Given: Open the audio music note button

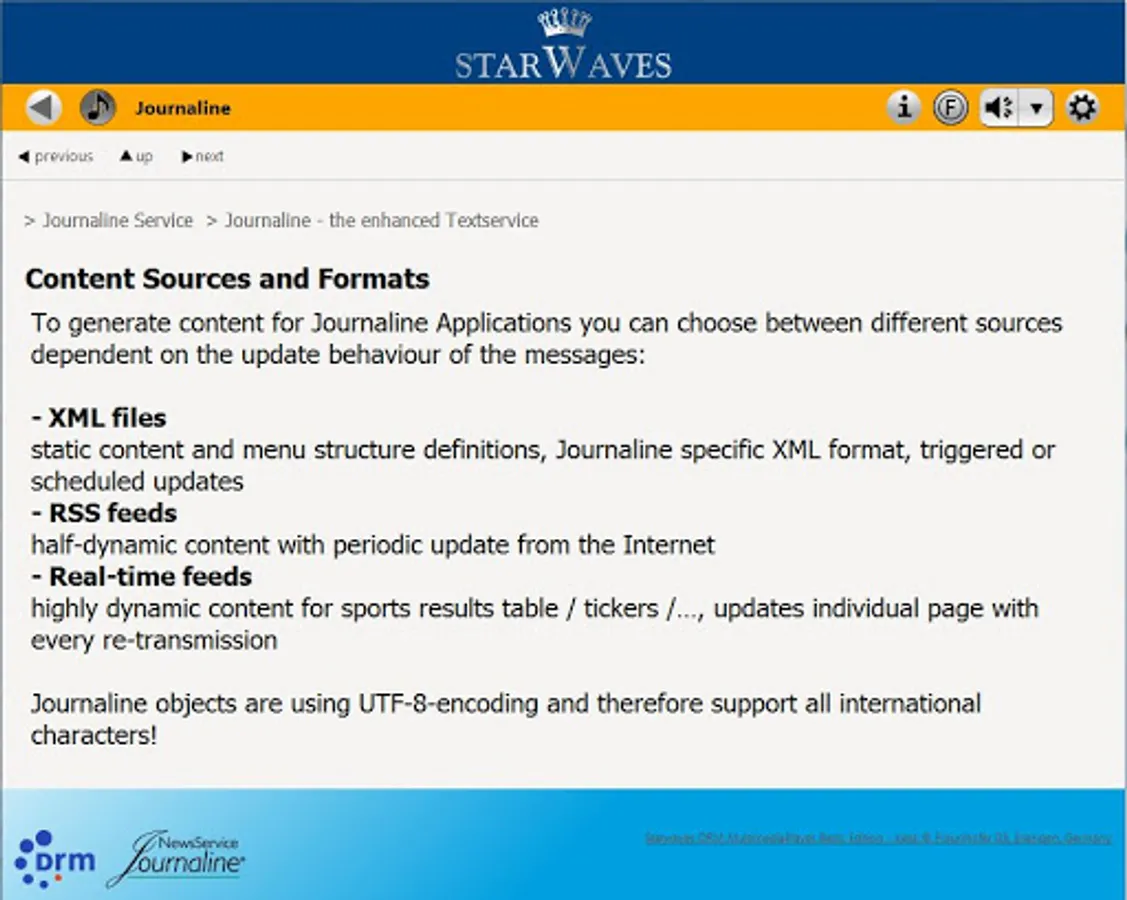Looking at the screenshot, I should point(98,108).
